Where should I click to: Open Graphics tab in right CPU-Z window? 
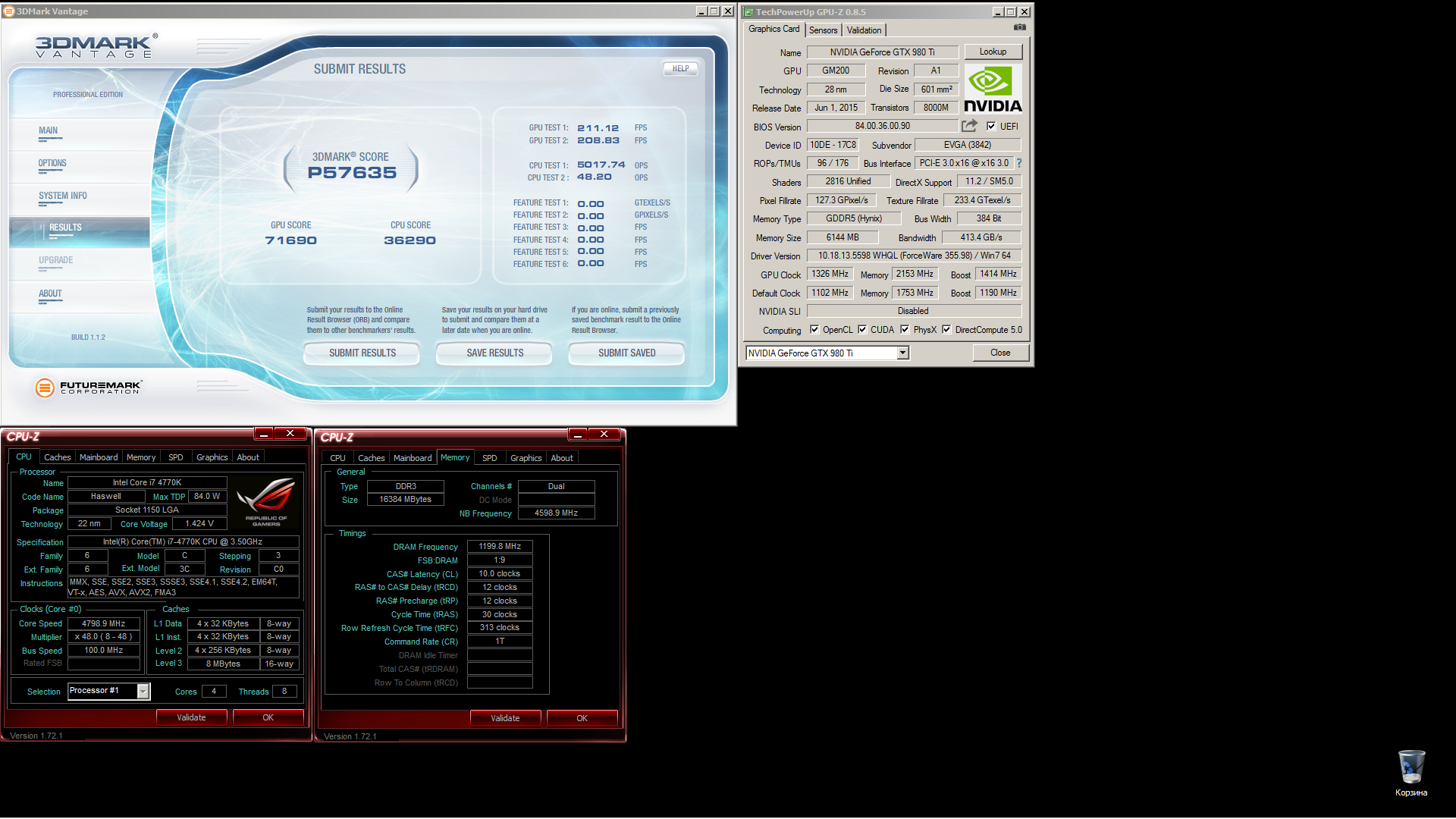(526, 458)
